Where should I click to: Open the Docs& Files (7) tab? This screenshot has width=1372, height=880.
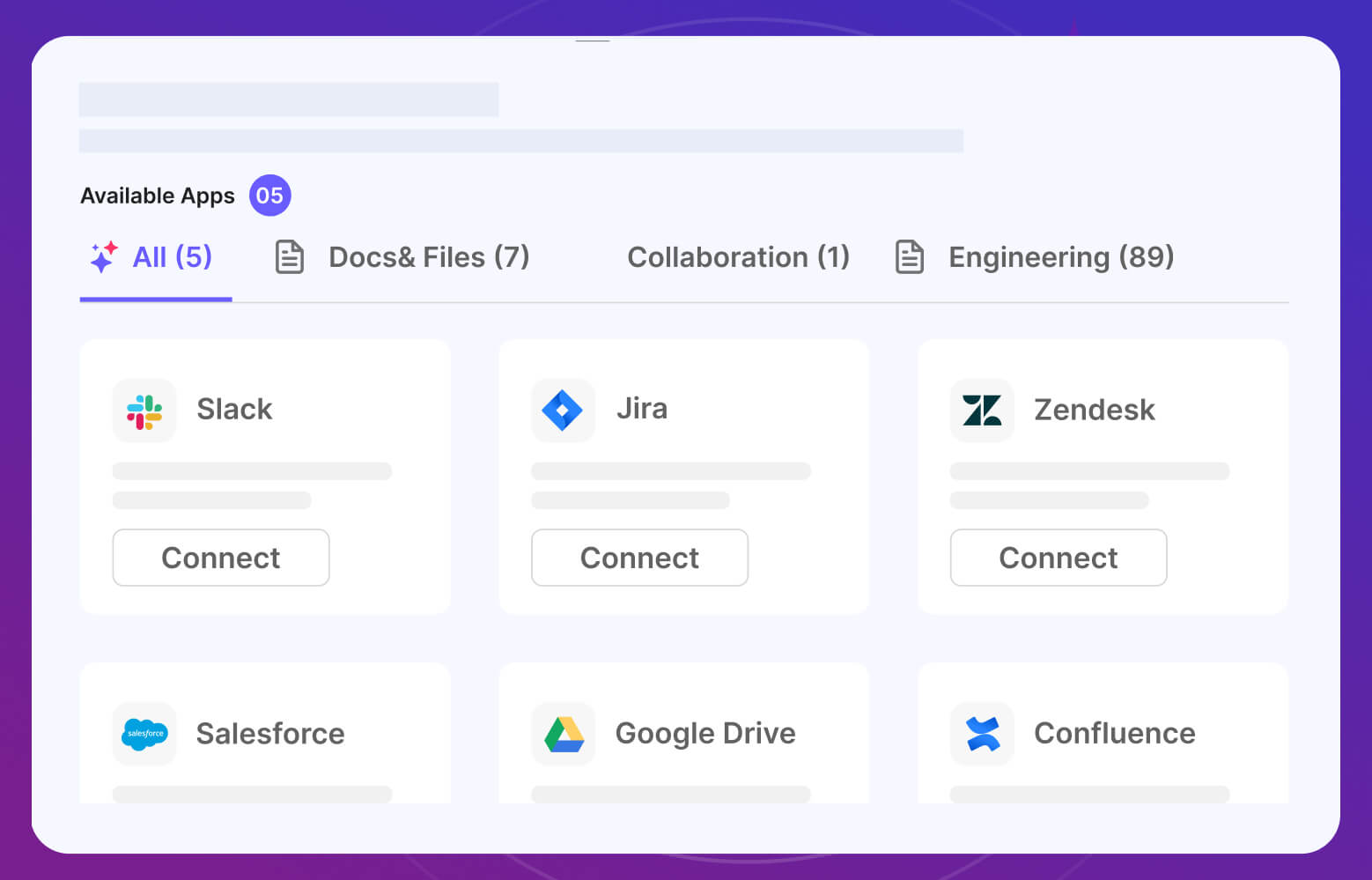(x=428, y=257)
